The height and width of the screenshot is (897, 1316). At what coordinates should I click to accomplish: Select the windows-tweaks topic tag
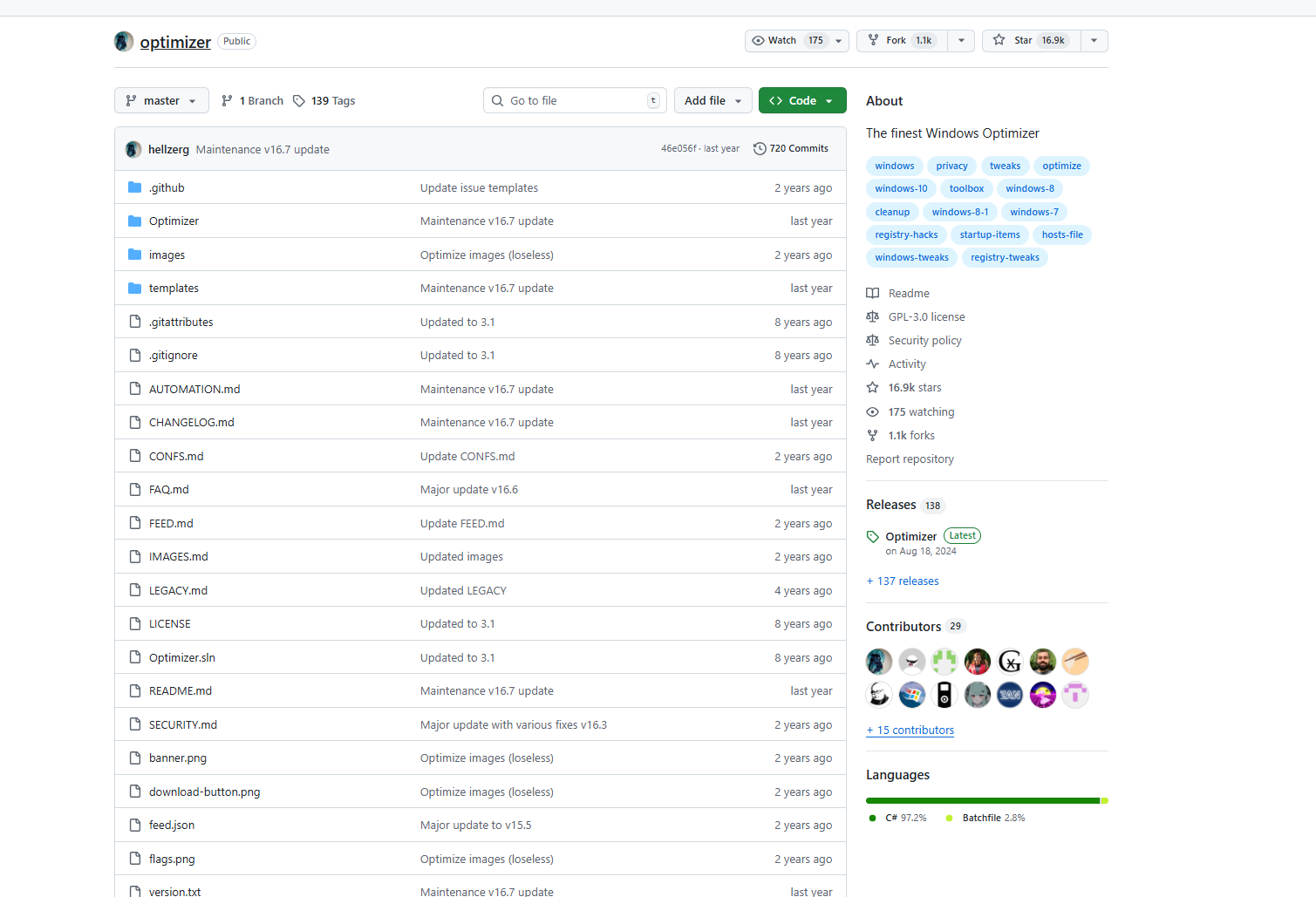tap(911, 258)
